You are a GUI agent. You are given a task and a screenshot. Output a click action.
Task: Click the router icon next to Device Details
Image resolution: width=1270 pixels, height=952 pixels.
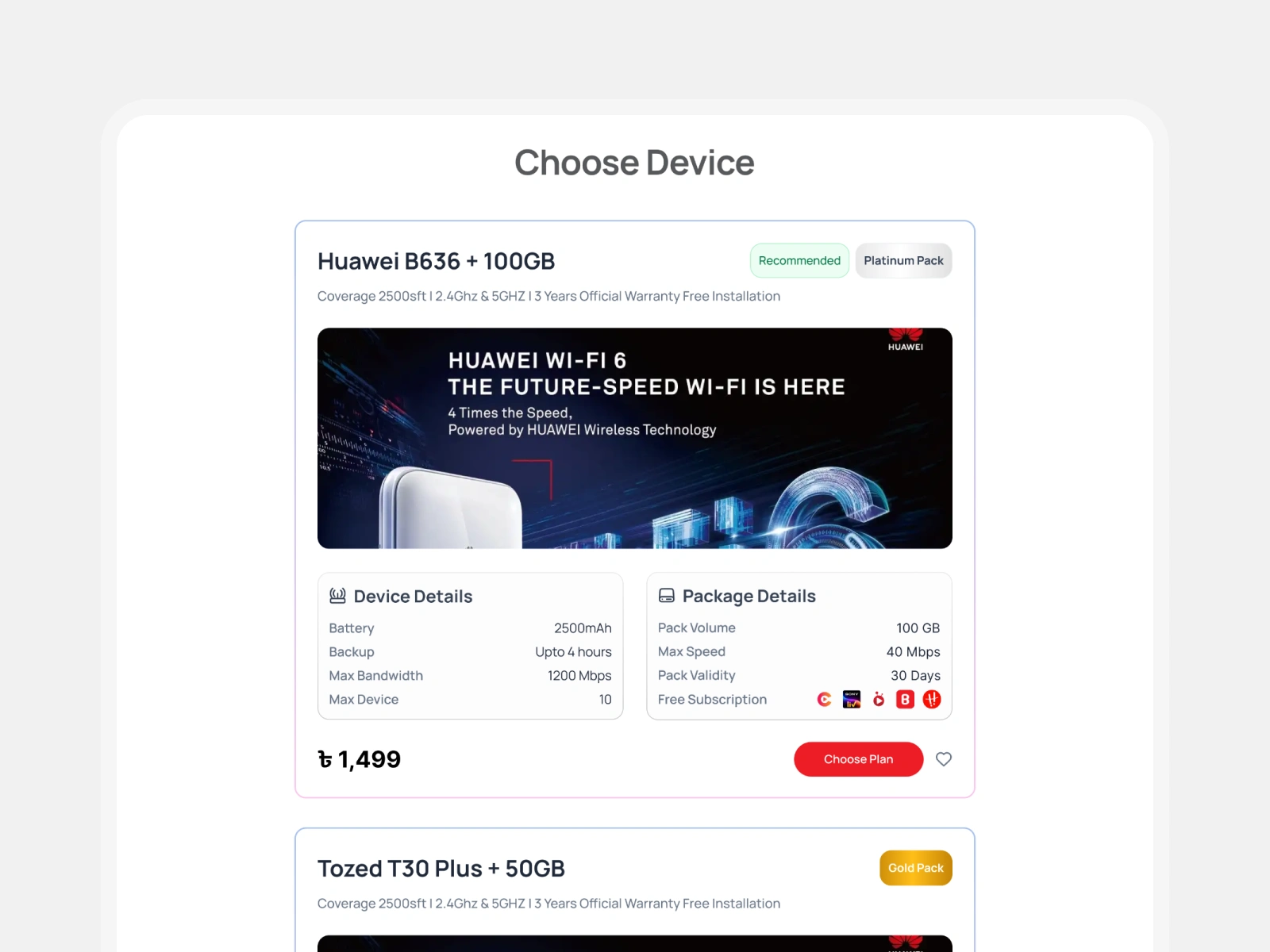point(337,595)
